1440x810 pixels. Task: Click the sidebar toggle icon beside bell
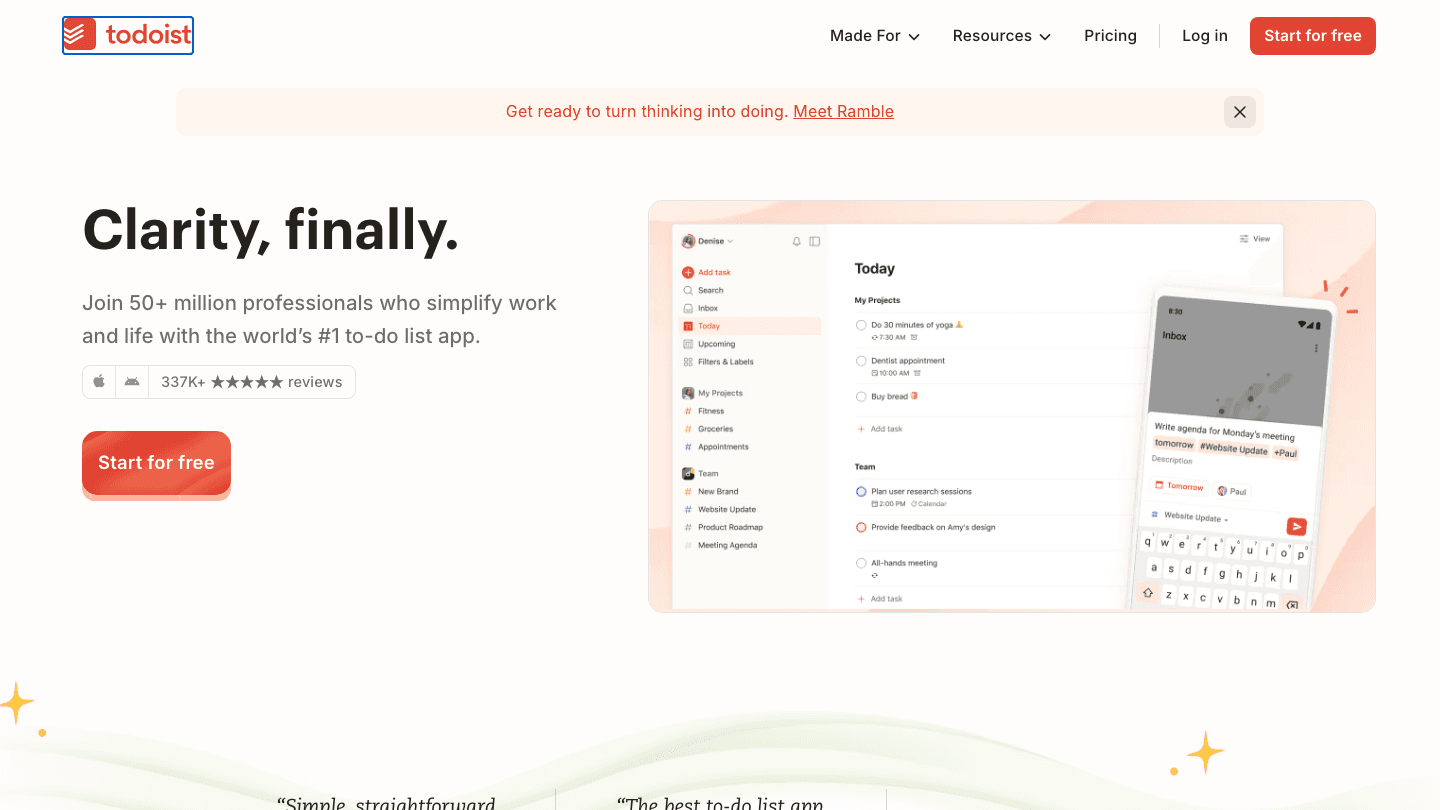pos(815,241)
